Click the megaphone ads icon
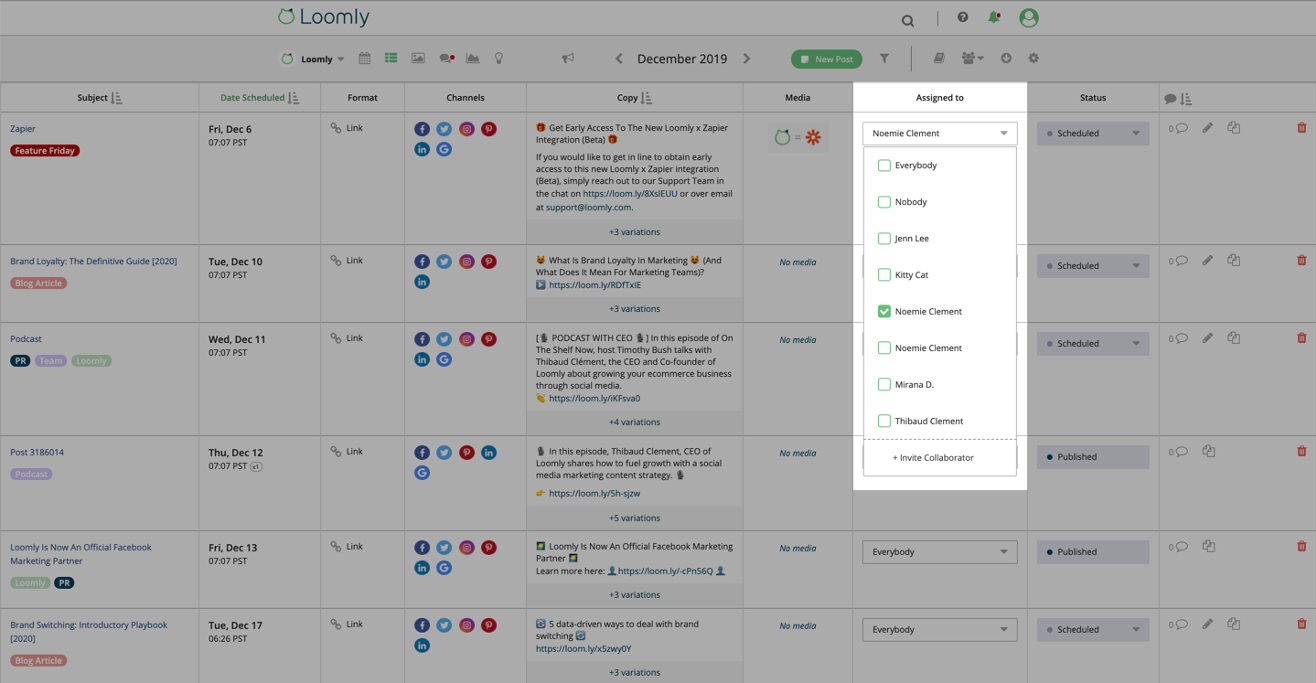 (x=568, y=59)
